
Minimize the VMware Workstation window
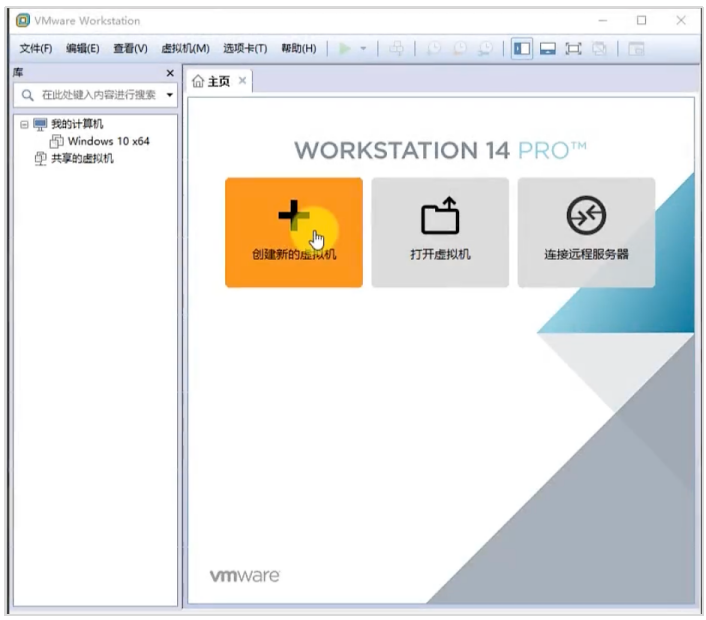pos(603,20)
